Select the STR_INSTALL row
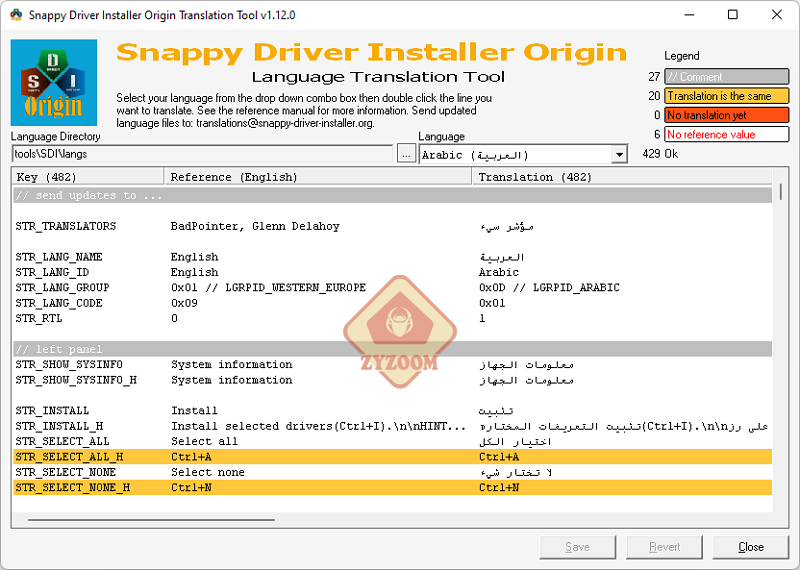Viewport: 800px width, 570px height. click(392, 411)
